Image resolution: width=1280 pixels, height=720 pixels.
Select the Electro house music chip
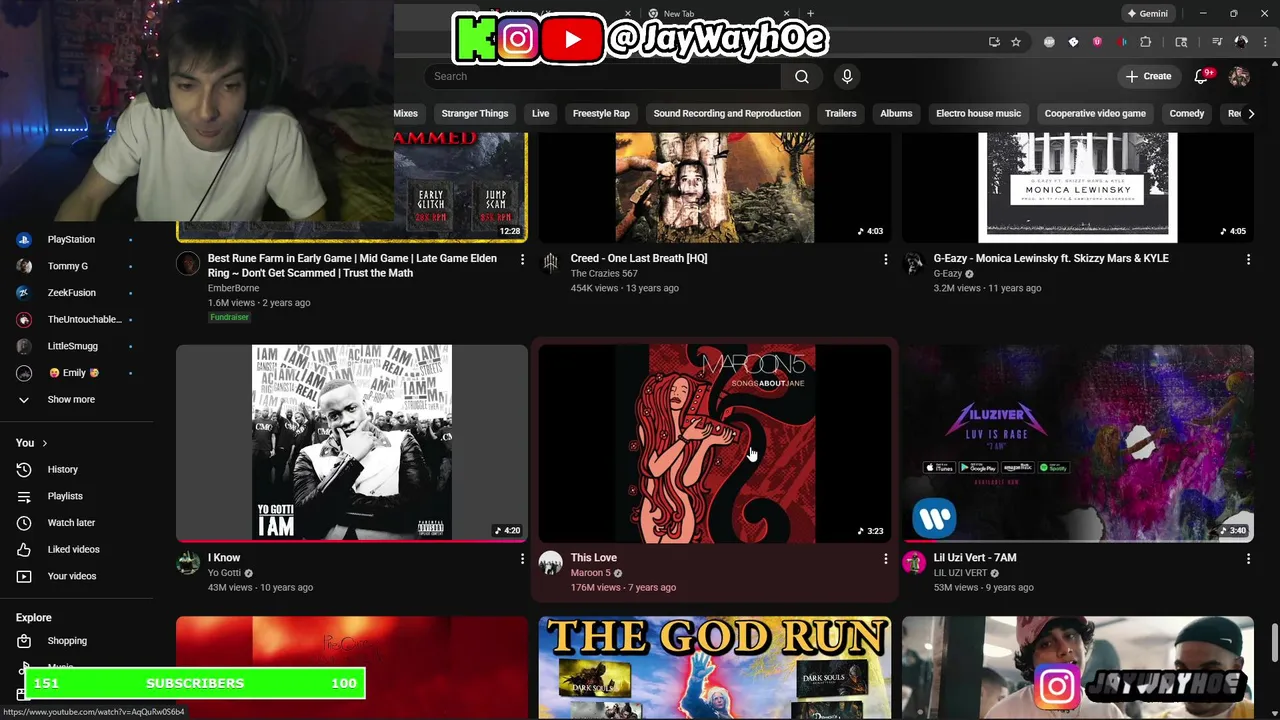click(978, 114)
